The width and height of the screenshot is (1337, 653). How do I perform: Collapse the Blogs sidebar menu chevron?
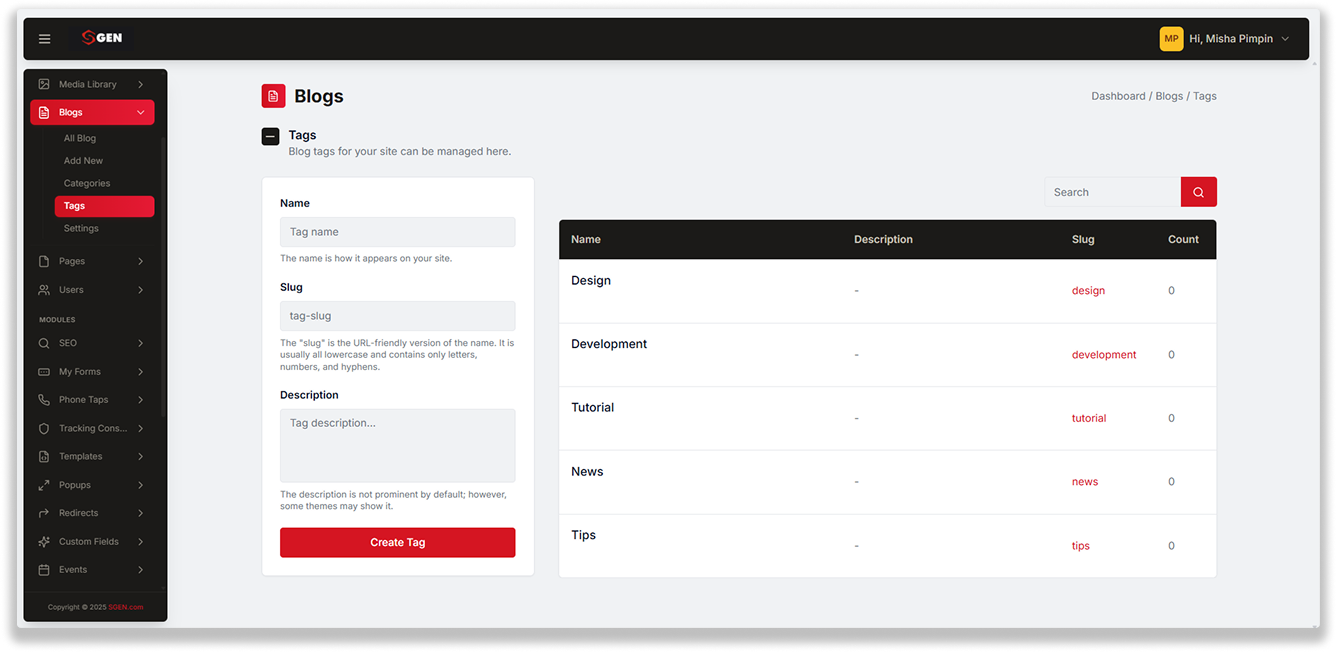click(x=141, y=113)
